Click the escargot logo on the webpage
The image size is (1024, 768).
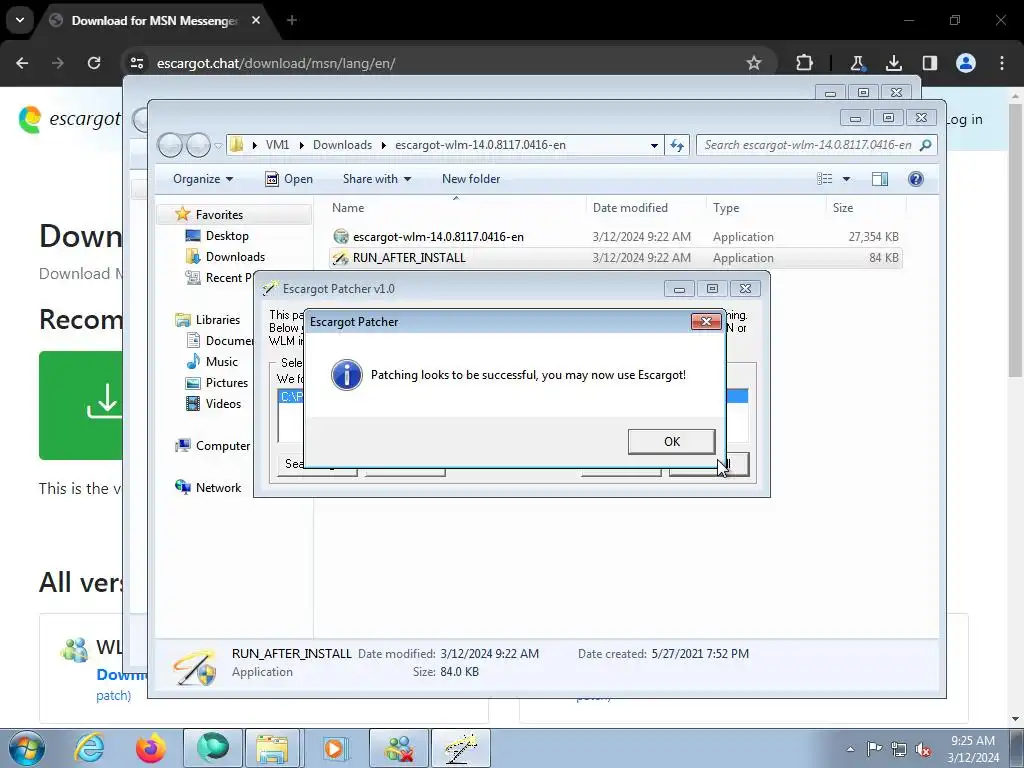click(x=69, y=119)
